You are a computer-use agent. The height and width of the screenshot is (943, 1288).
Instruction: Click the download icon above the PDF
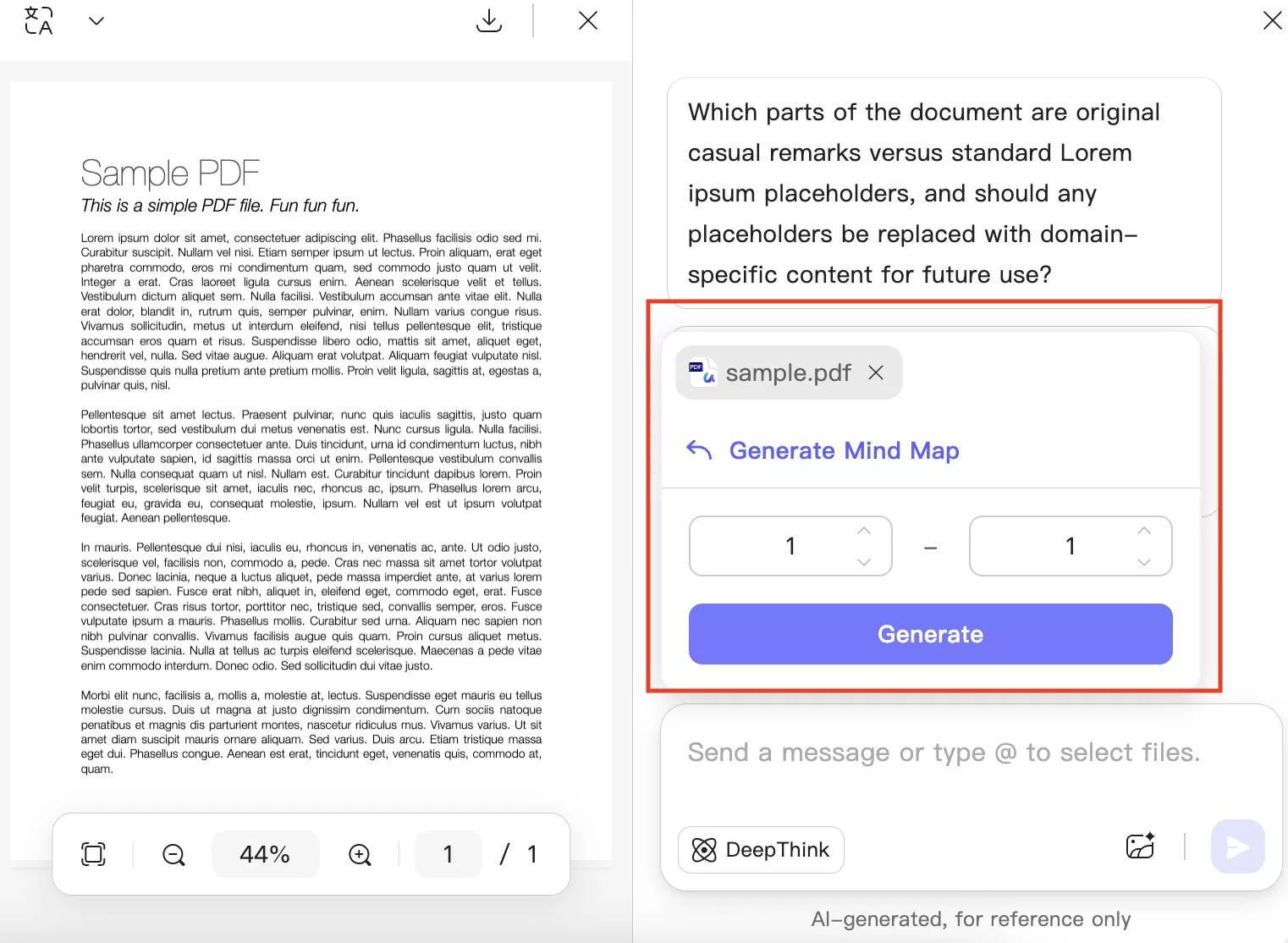[489, 20]
